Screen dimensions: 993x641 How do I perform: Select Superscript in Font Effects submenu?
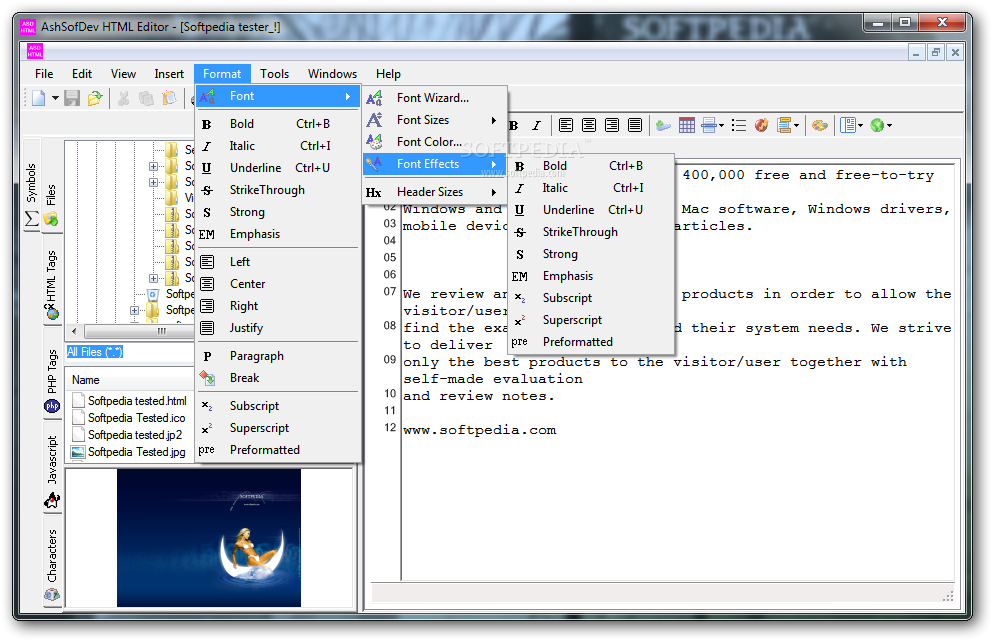click(x=590, y=320)
